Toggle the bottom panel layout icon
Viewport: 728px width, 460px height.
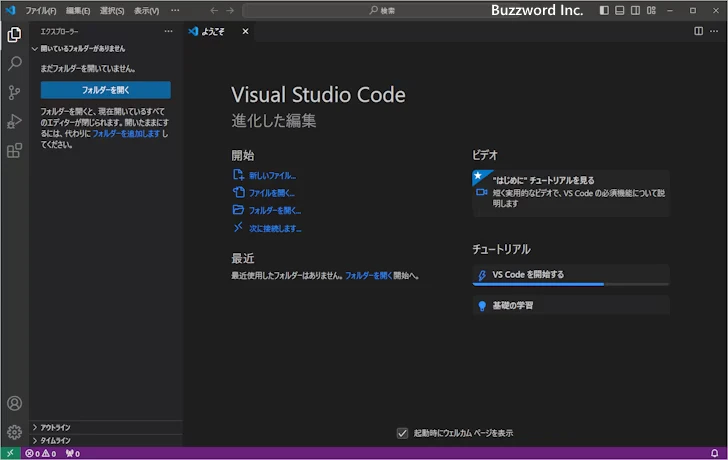point(619,10)
